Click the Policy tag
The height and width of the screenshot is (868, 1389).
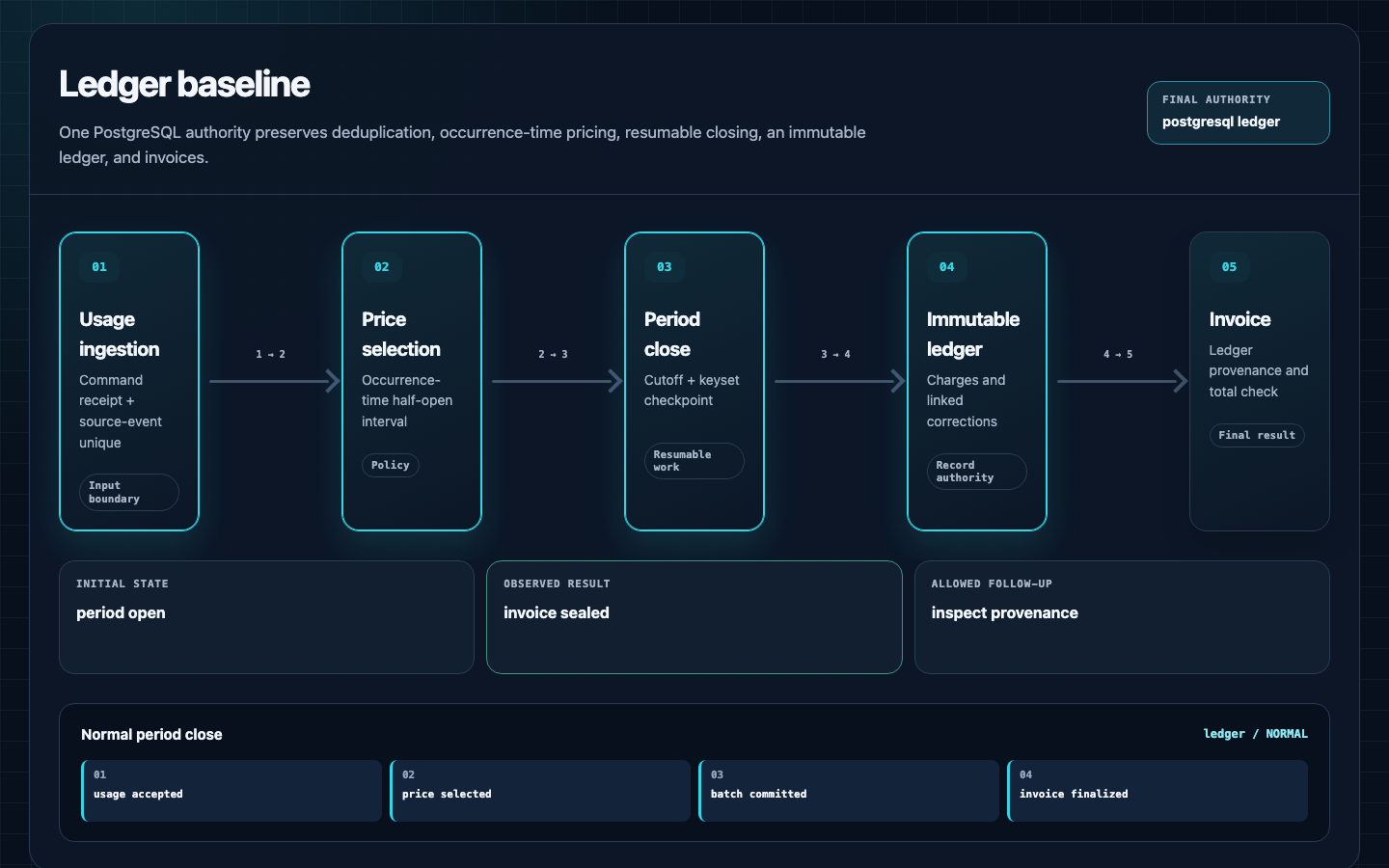click(x=391, y=465)
